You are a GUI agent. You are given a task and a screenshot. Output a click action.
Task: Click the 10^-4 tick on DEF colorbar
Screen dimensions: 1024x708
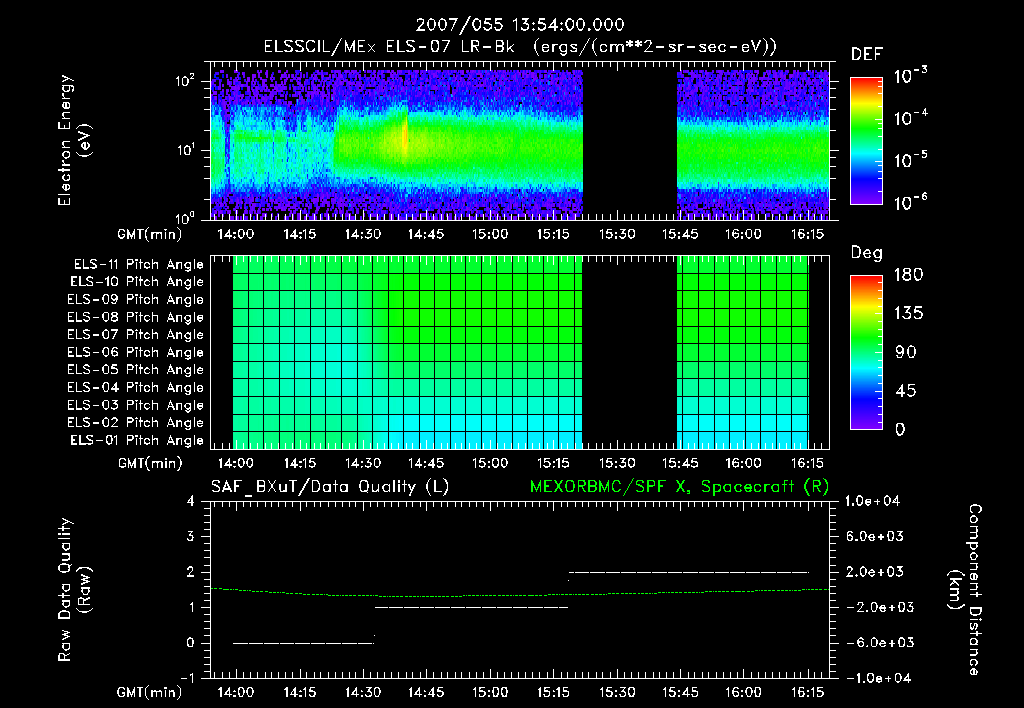(x=910, y=118)
